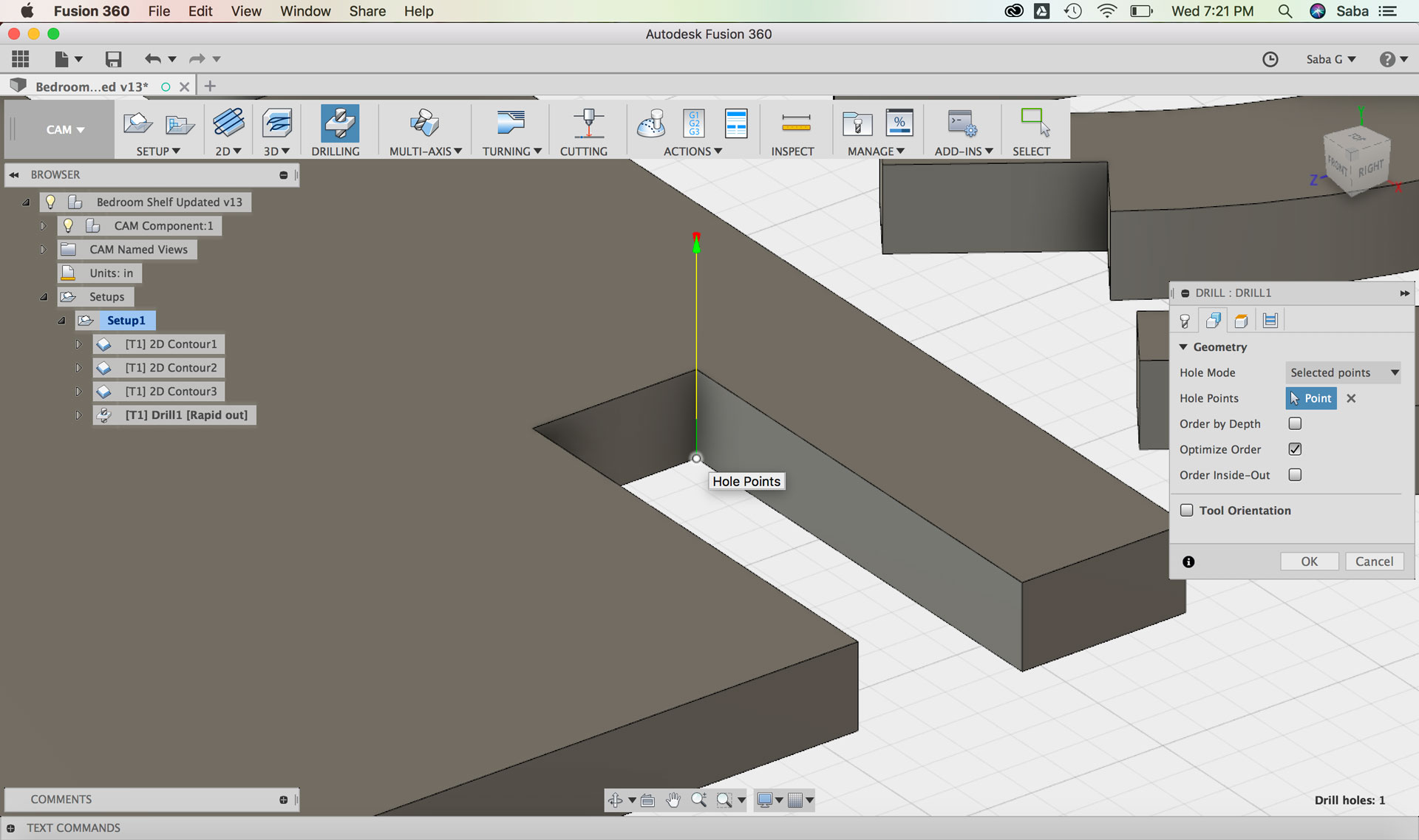
Task: Click the Pan hand icon
Action: click(x=673, y=800)
